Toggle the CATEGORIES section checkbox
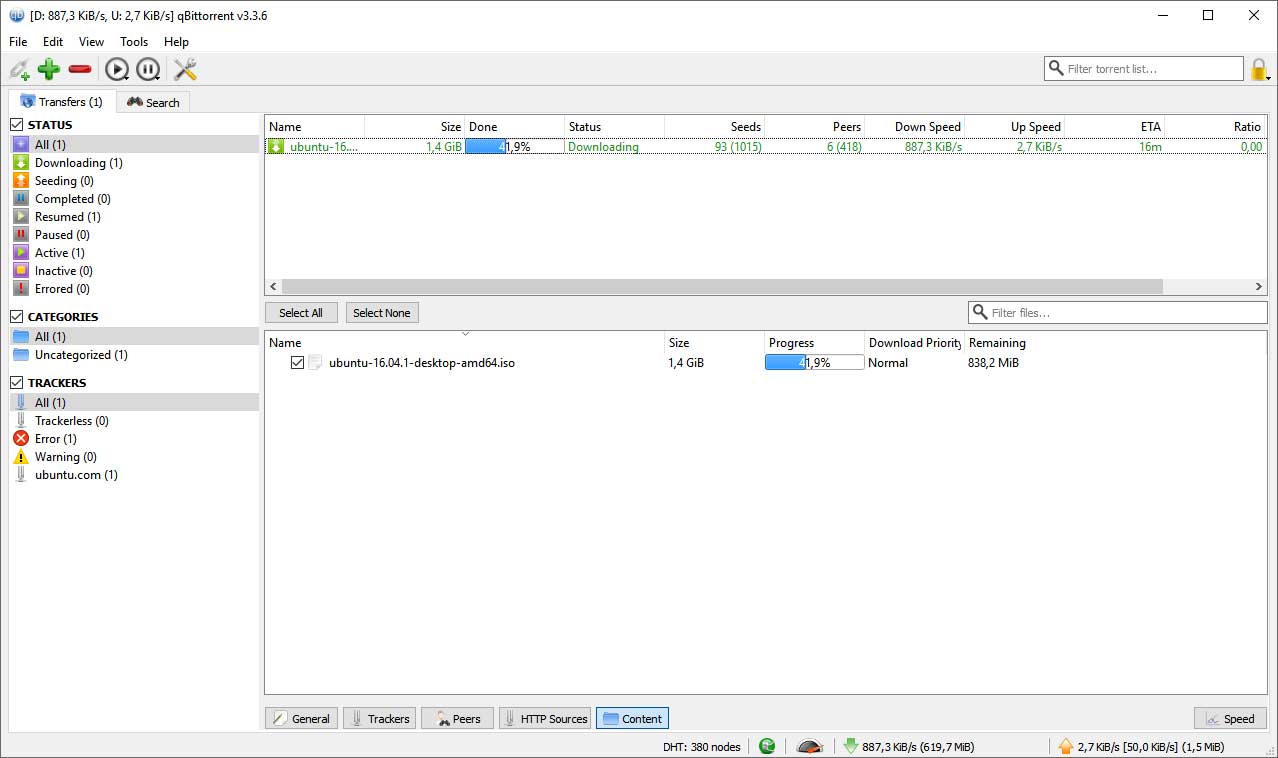Viewport: 1278px width, 758px height. pyautogui.click(x=17, y=317)
